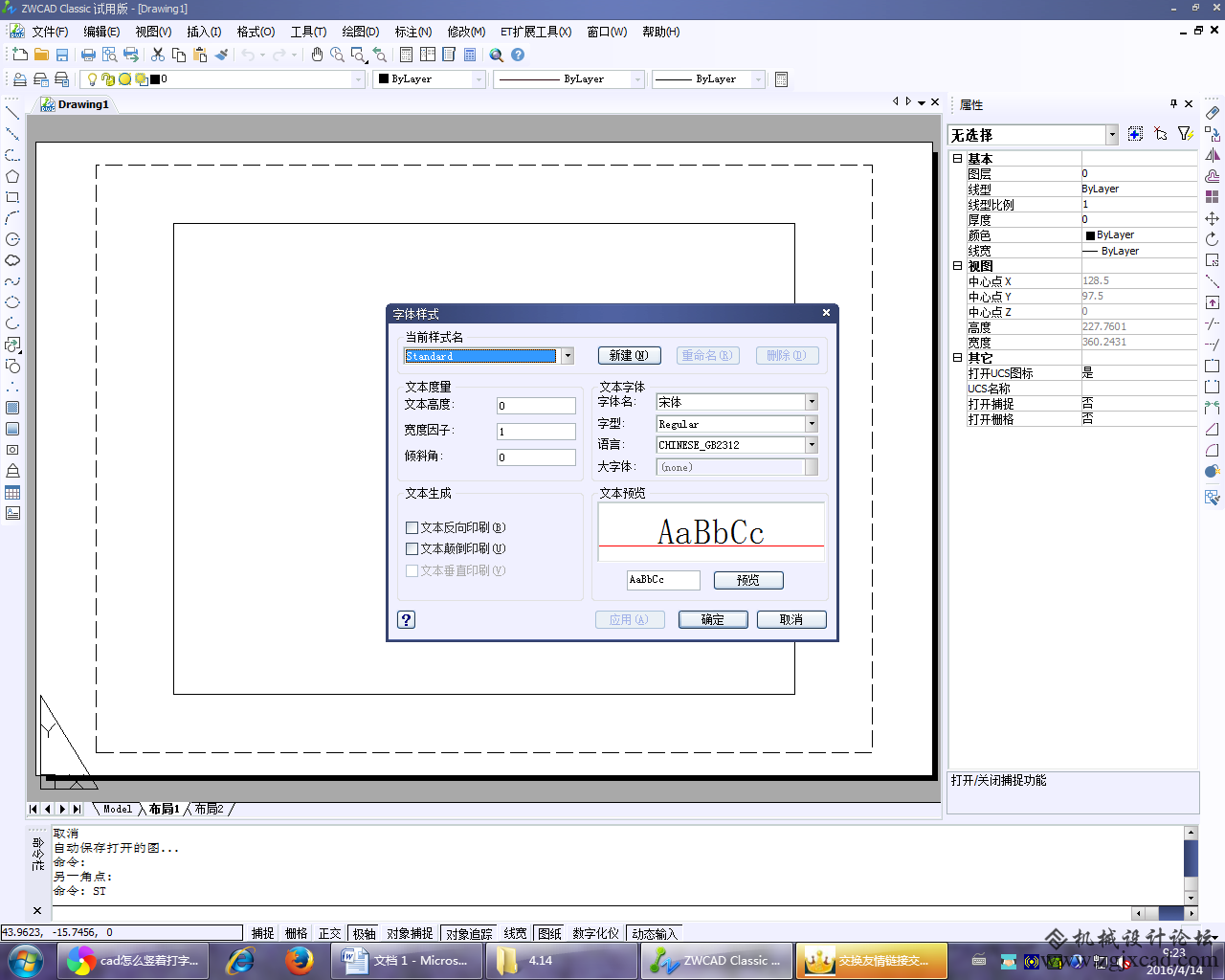Viewport: 1225px width, 980px height.
Task: Open Firefox from the taskbar
Action: point(299,960)
